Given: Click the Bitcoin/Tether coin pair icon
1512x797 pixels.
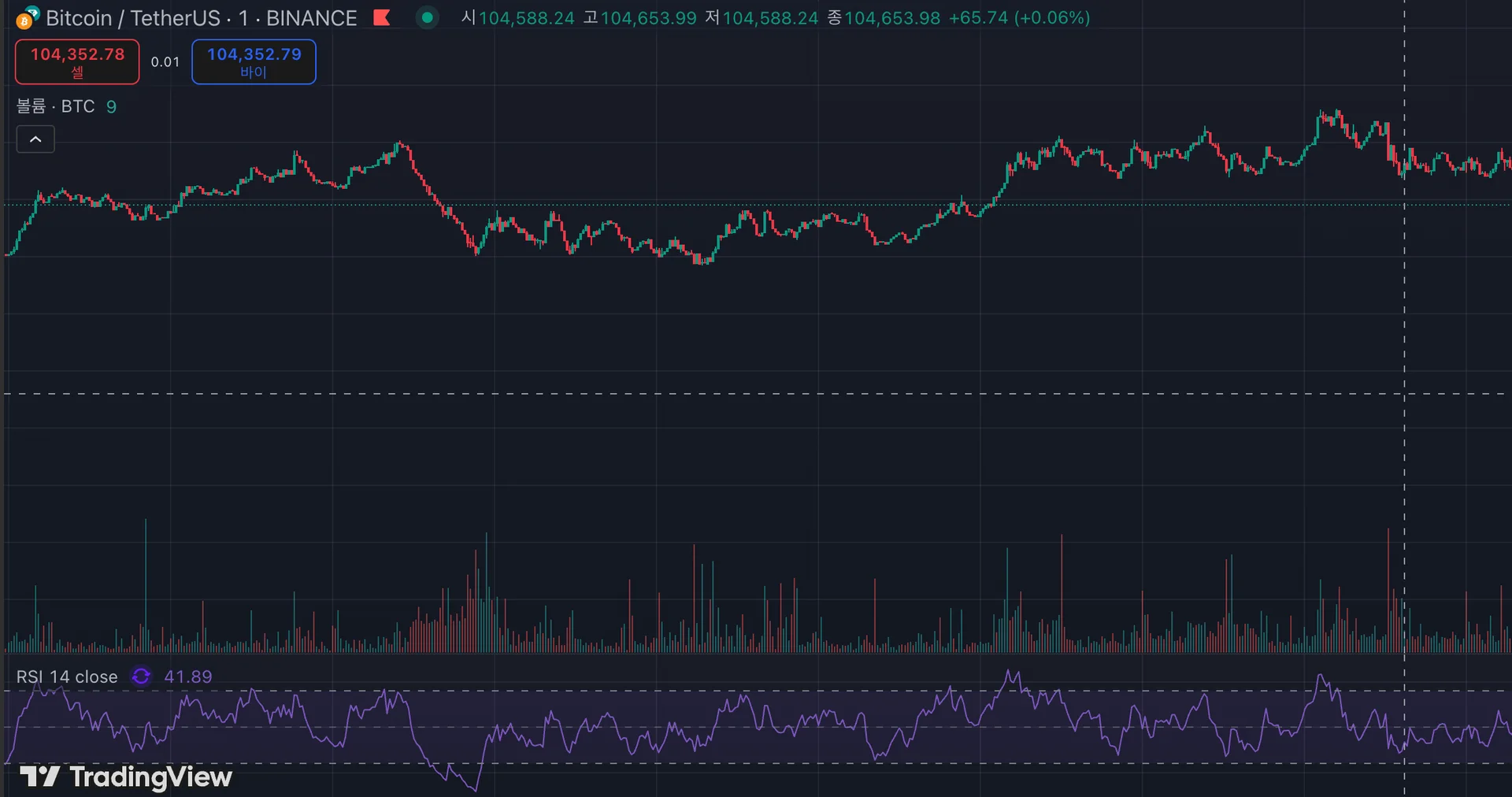Looking at the screenshot, I should click(x=28, y=17).
